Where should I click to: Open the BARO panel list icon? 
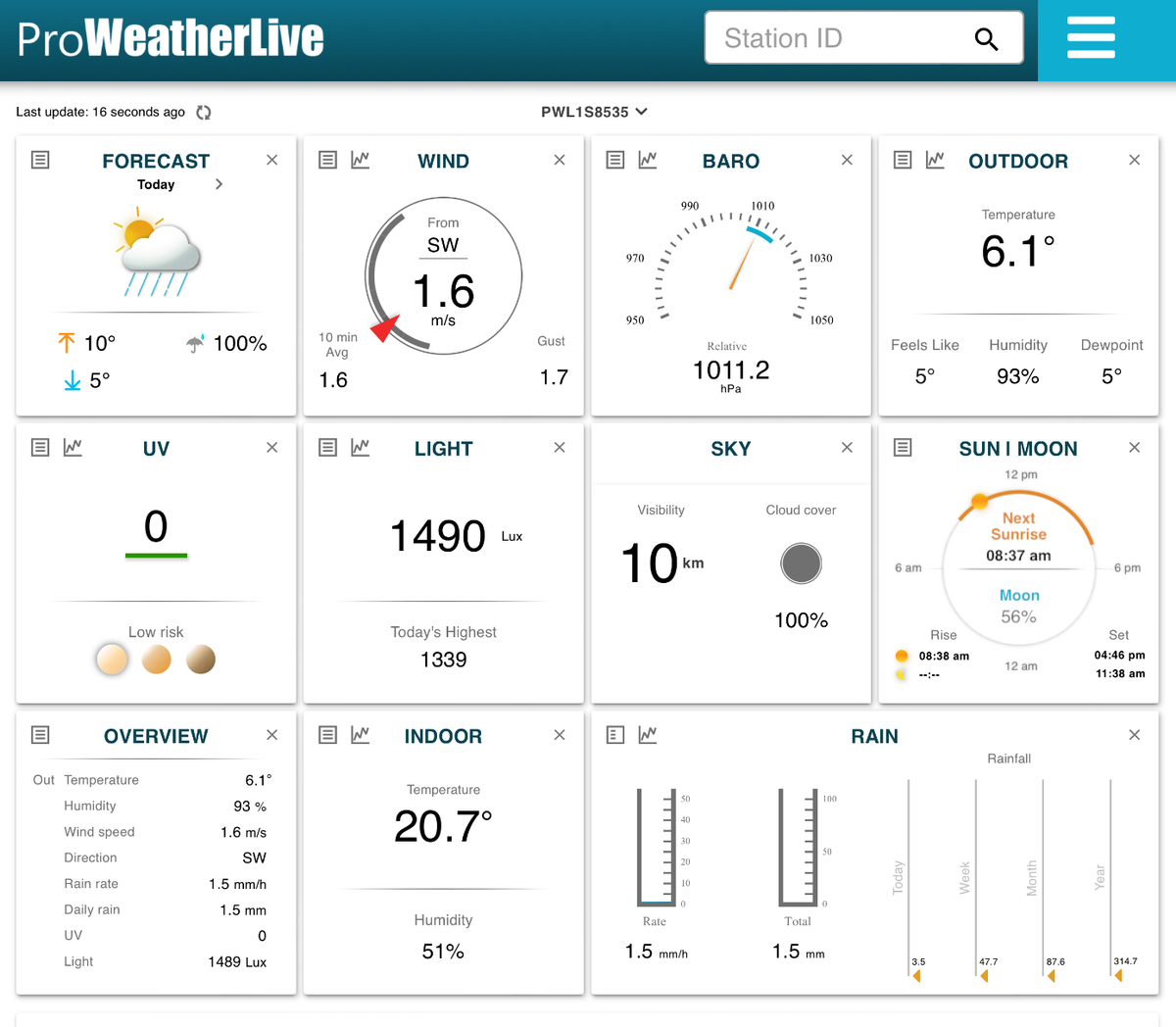tap(615, 160)
